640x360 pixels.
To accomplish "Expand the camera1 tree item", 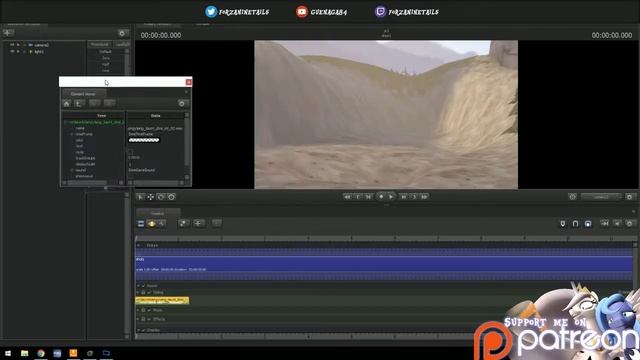I will tap(18, 45).
